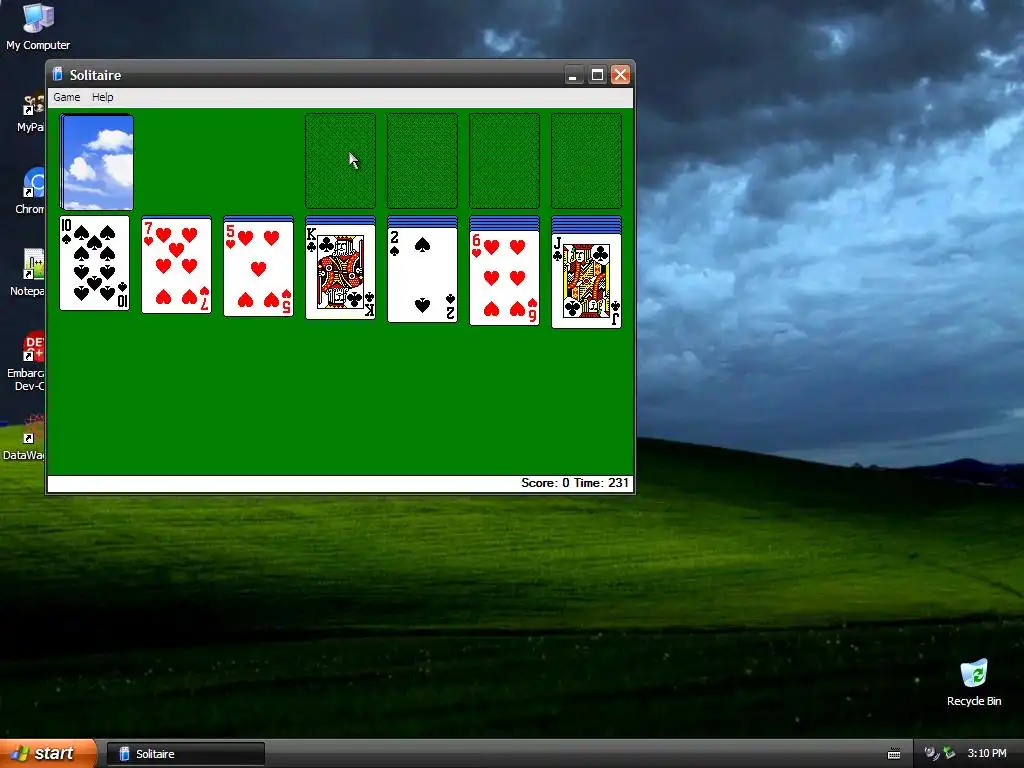
Task: Click the fourth empty foundation slot
Action: point(586,161)
